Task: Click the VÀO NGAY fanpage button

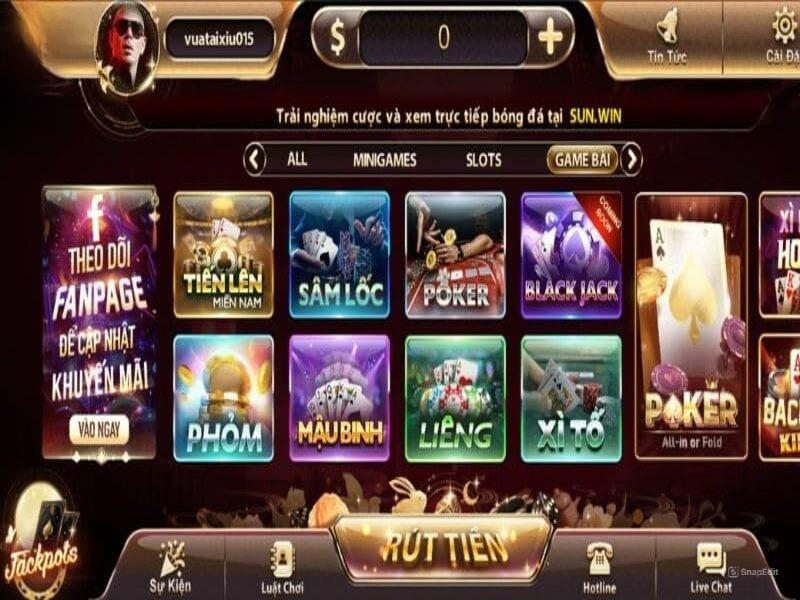Action: pyautogui.click(x=99, y=430)
